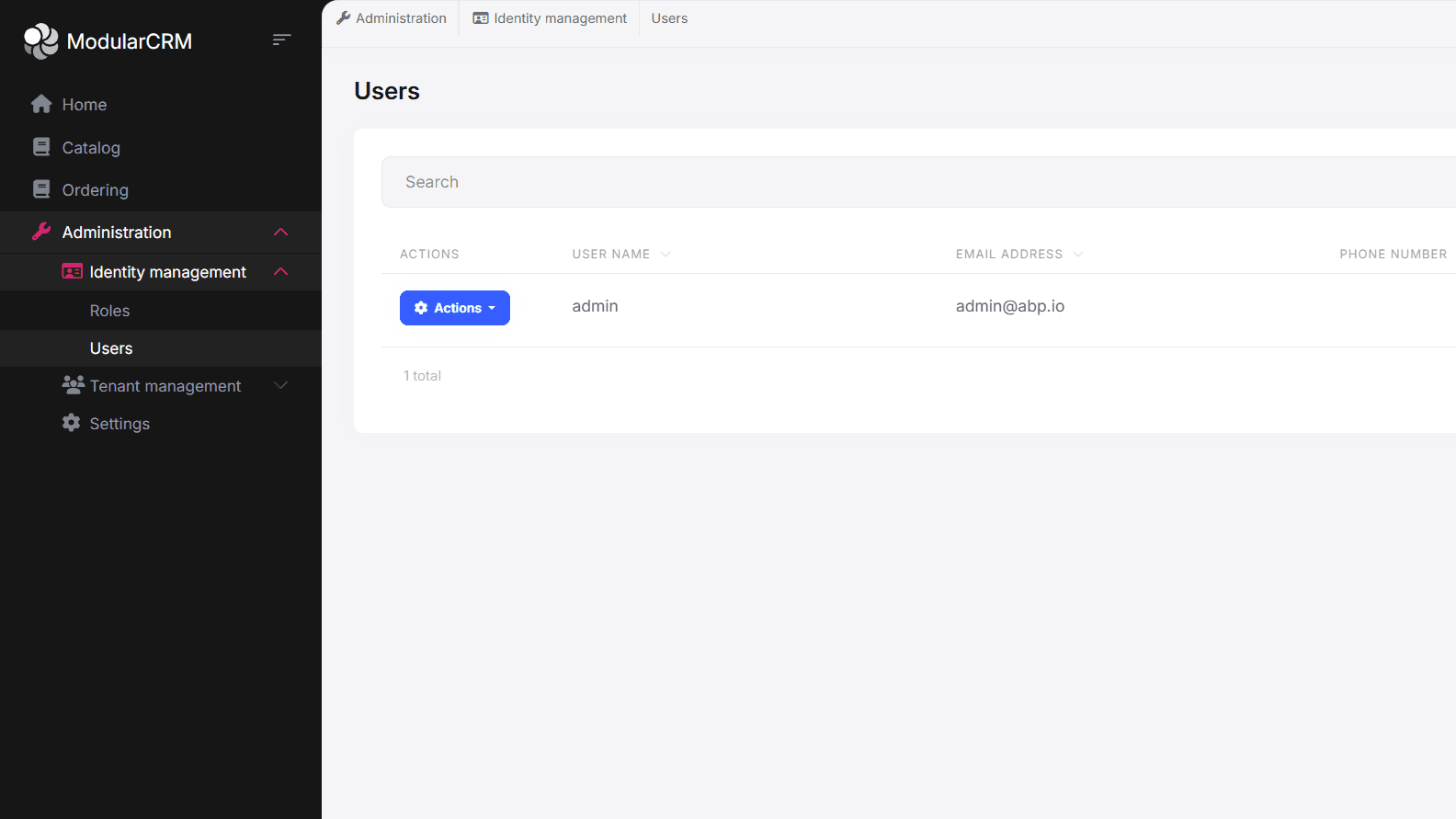Click the ModularCRM logo icon
Screen dimensions: 1456x819
point(40,41)
